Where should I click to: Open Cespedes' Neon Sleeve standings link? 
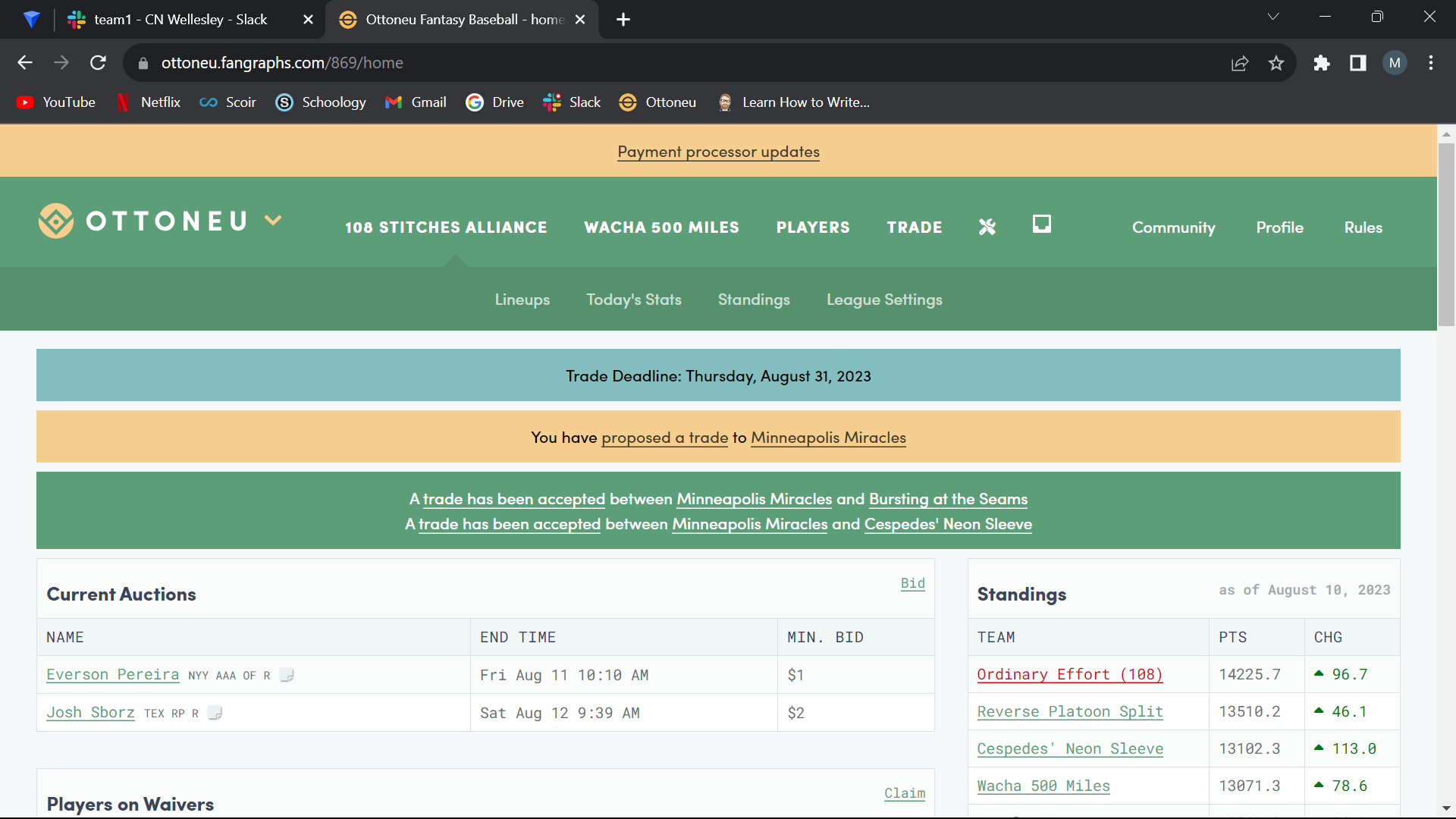coord(1069,749)
